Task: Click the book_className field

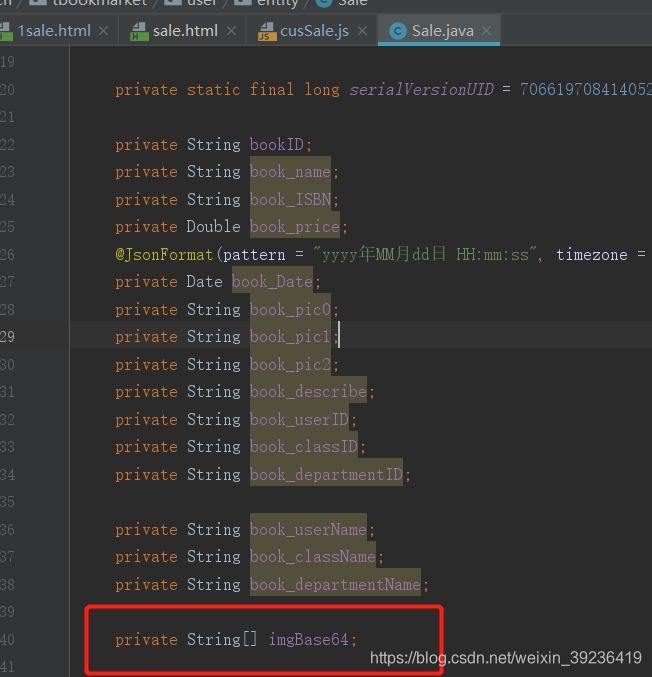Action: (x=313, y=557)
